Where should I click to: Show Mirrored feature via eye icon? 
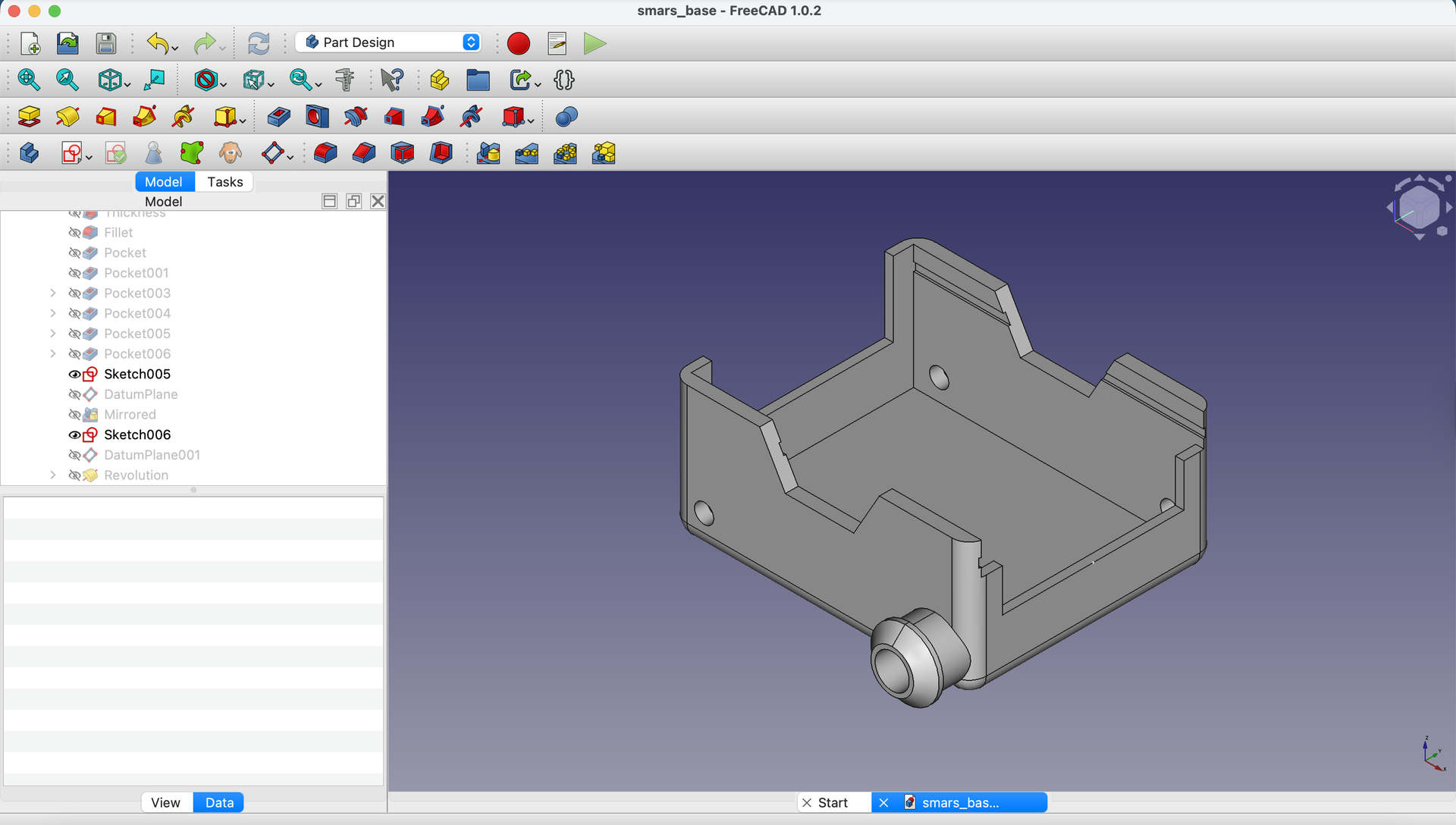pos(74,415)
